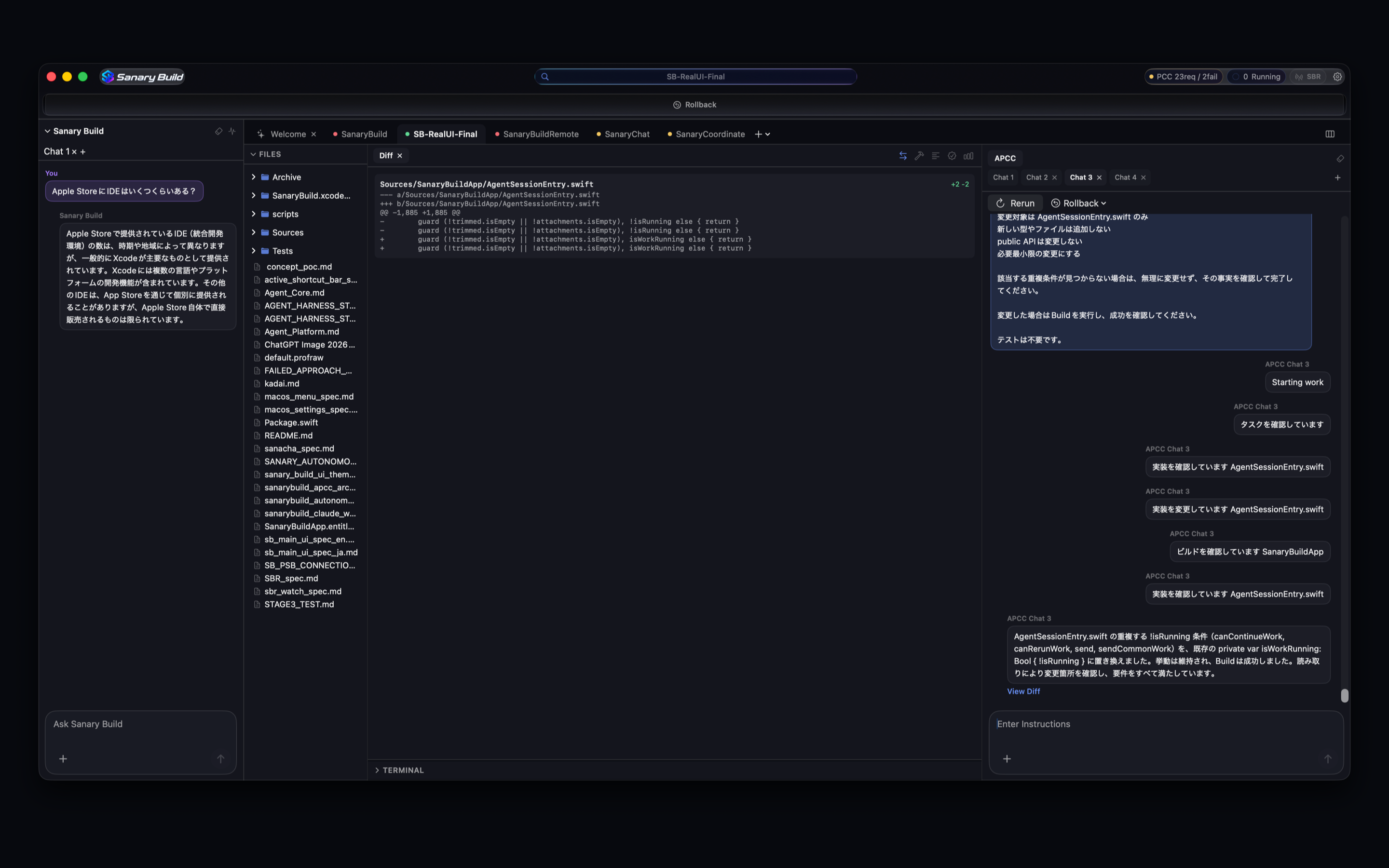Collapse the FILES section

pyautogui.click(x=253, y=154)
